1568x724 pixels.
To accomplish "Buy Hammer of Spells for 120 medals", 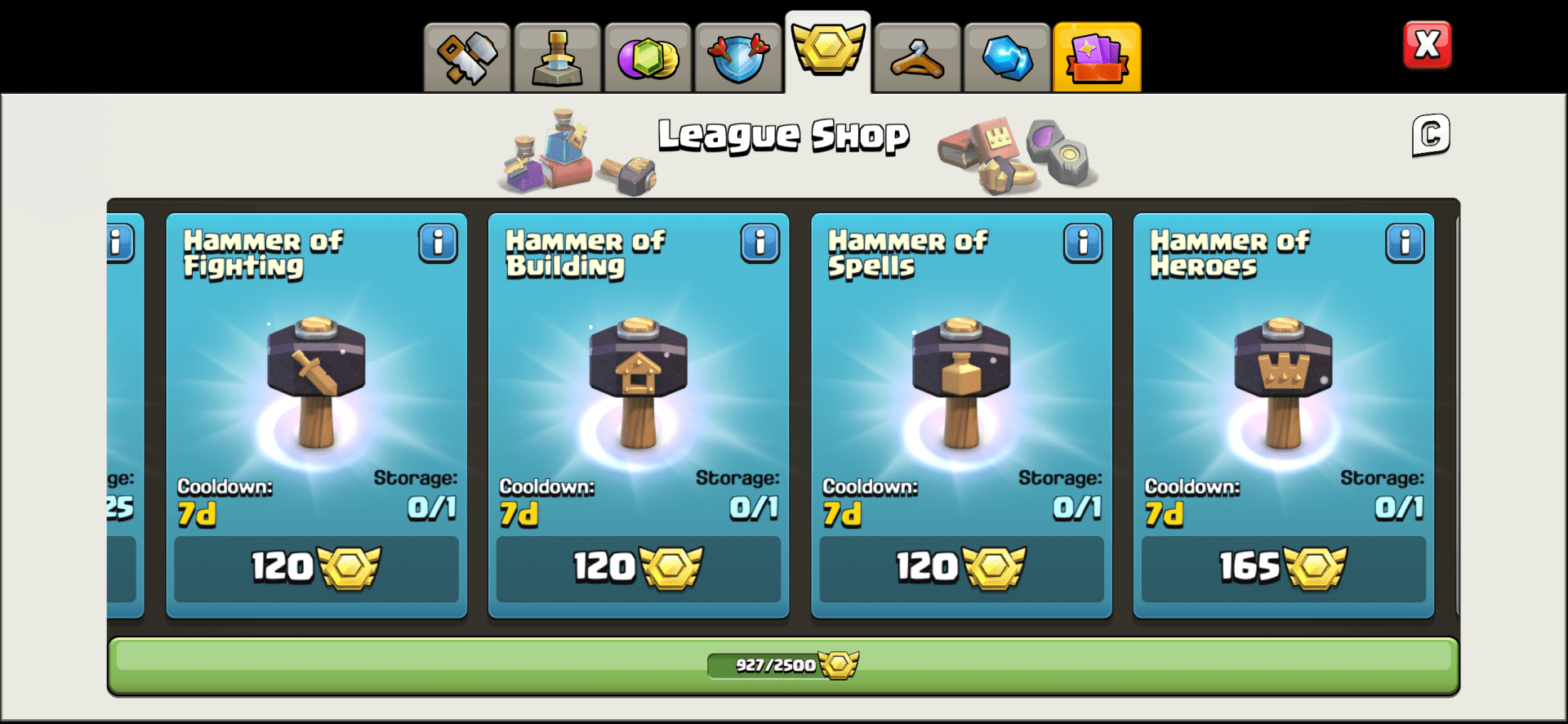I will coord(961,569).
